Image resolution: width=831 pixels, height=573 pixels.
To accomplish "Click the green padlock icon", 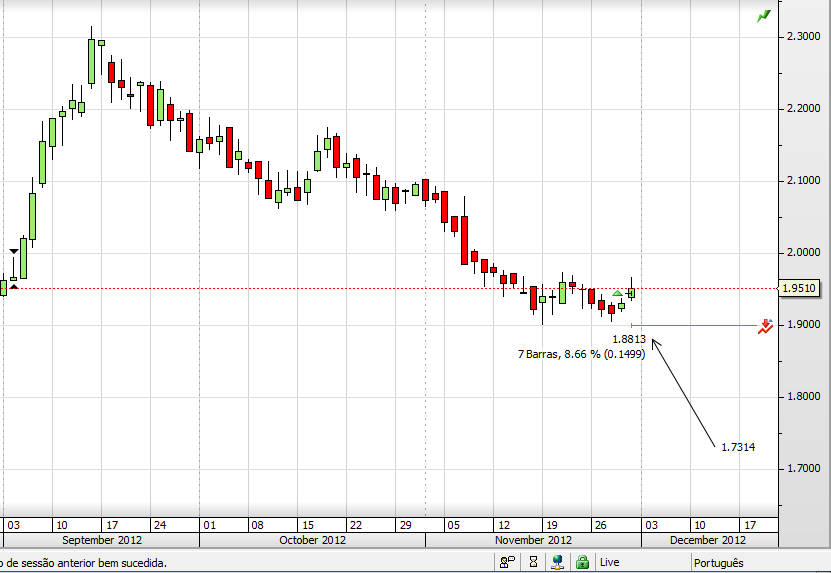I will pos(582,562).
